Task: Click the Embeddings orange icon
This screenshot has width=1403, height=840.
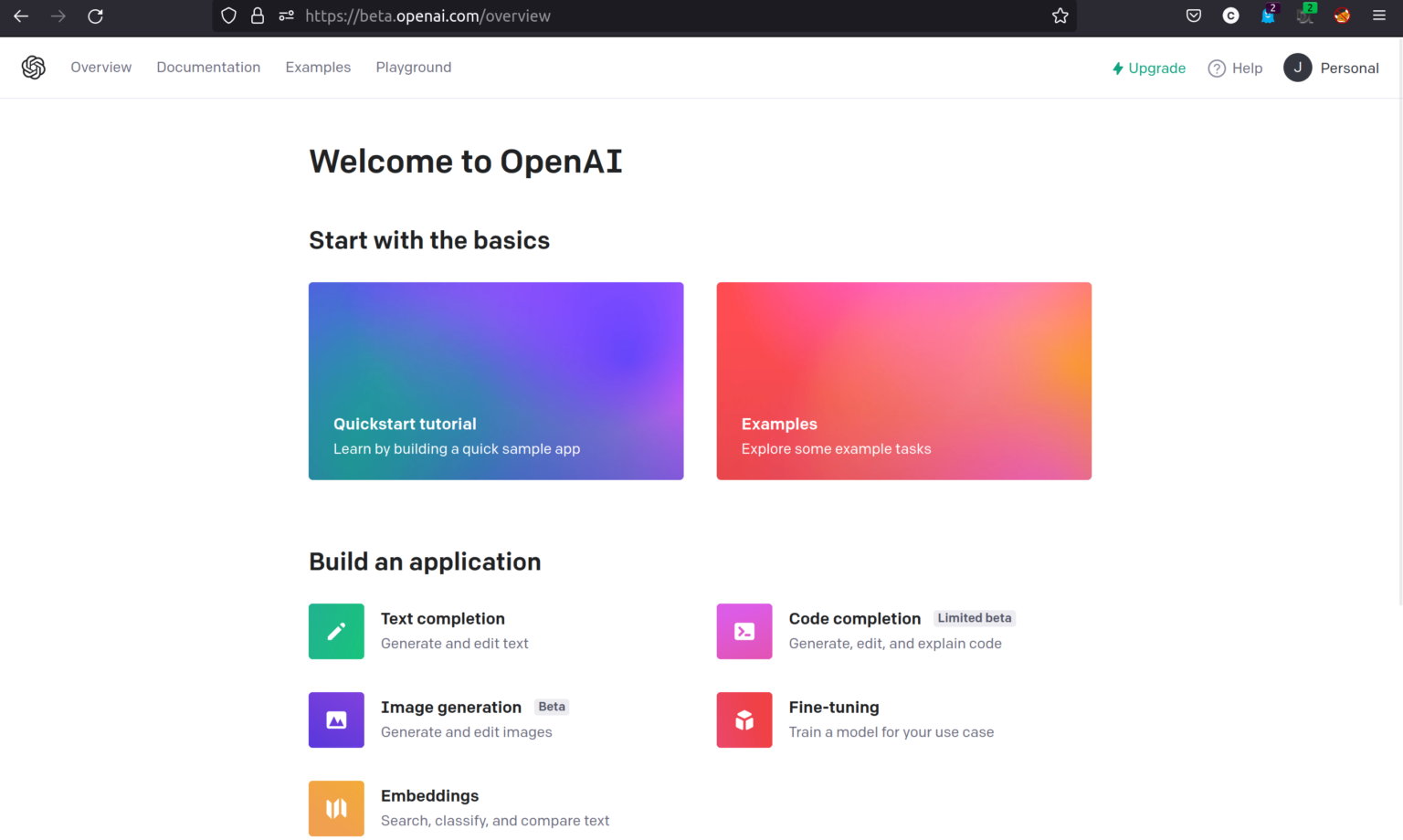Action: click(336, 808)
